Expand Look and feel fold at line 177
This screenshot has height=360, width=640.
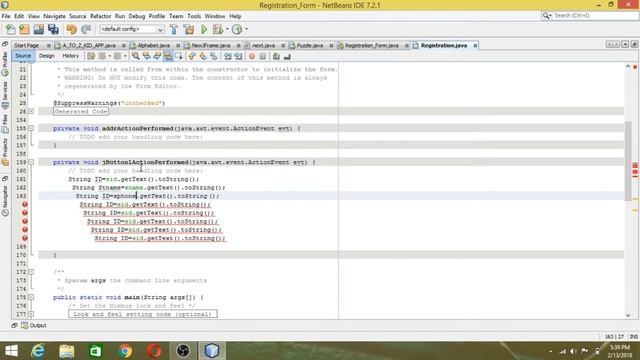(31, 314)
